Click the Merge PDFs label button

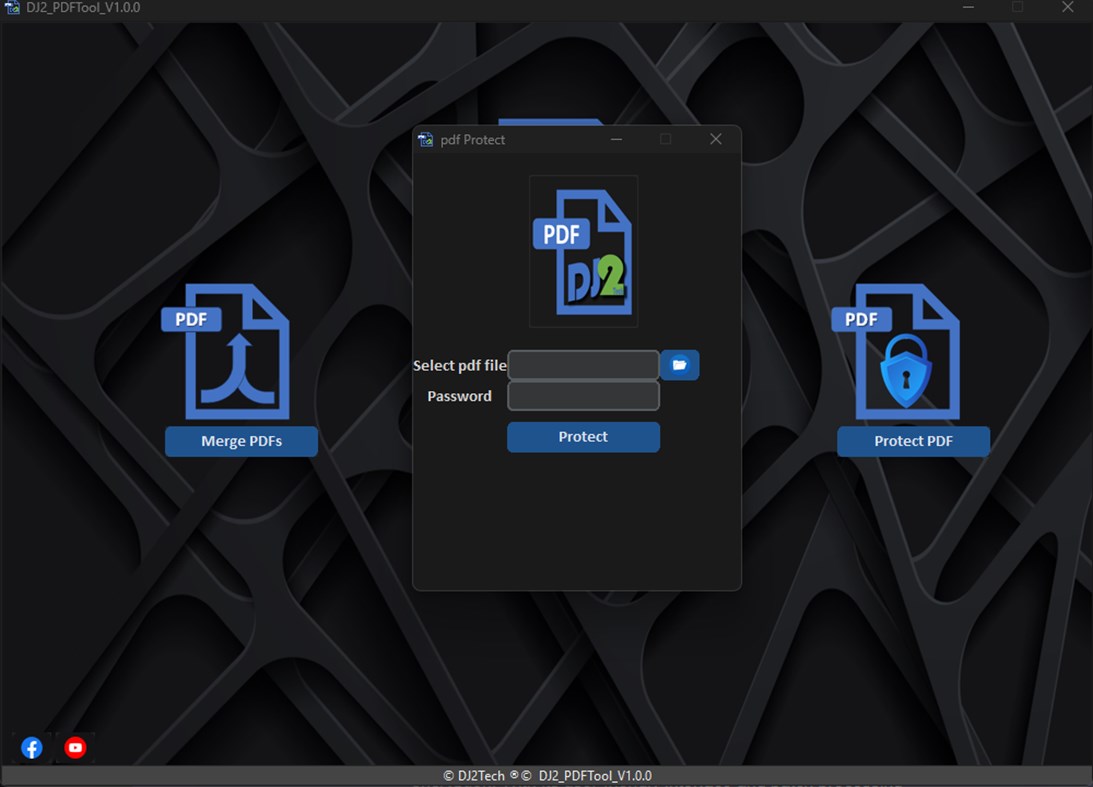[x=240, y=441]
